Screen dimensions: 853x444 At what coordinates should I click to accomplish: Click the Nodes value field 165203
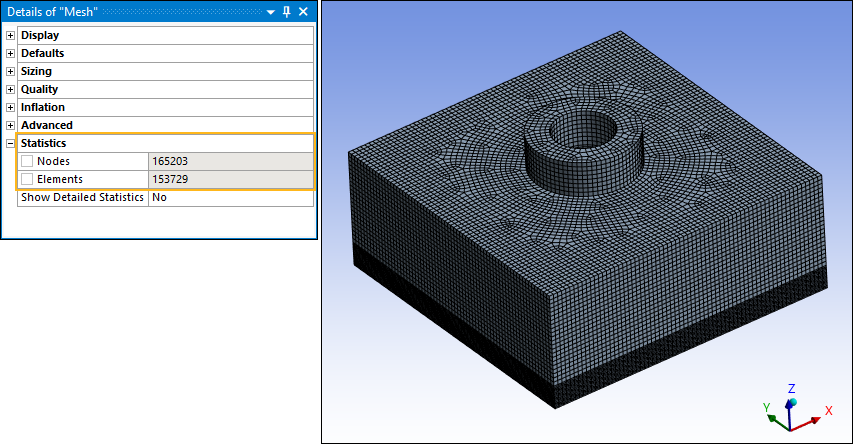click(230, 161)
